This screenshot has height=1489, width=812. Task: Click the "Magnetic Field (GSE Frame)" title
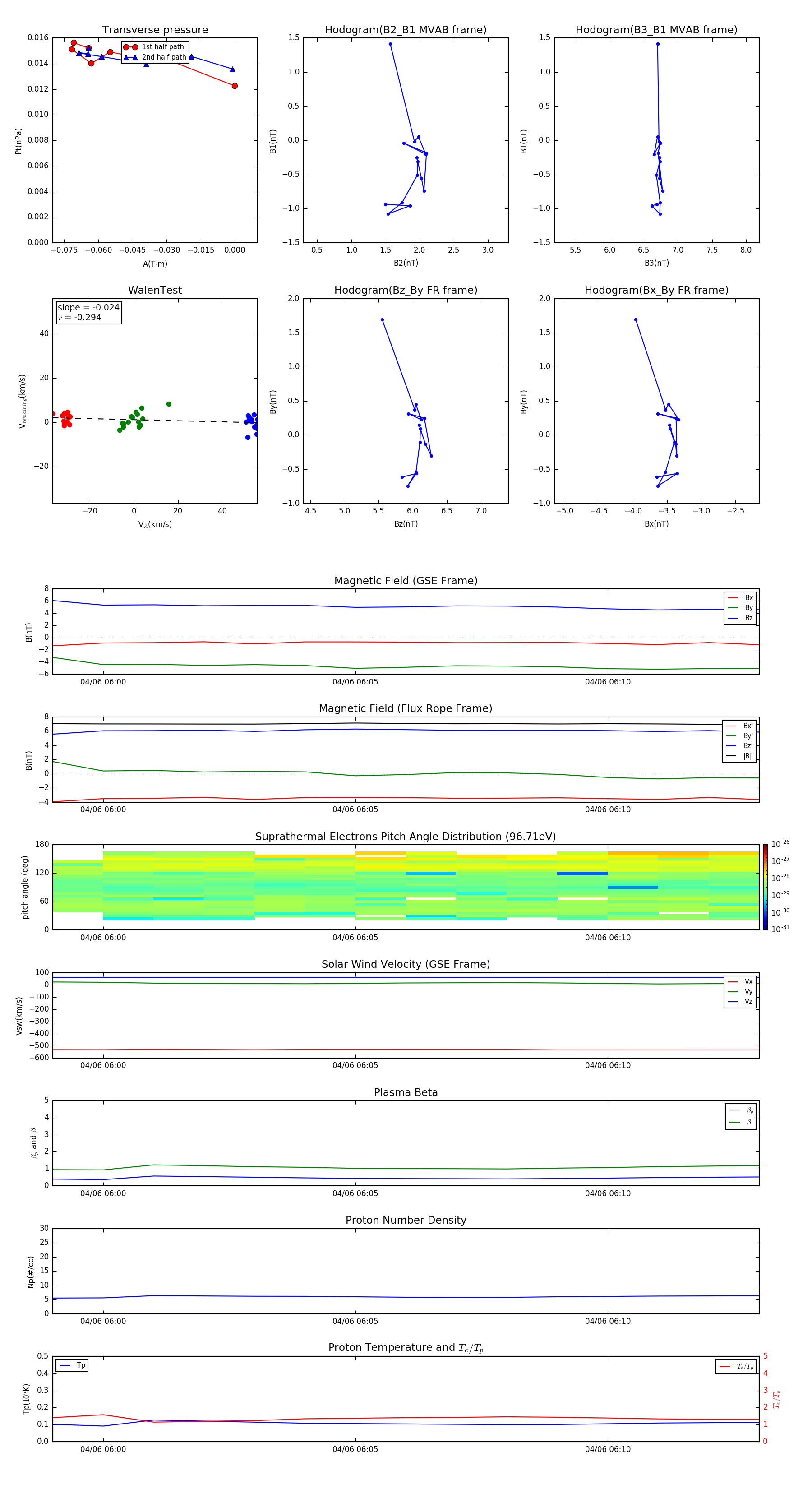click(x=406, y=581)
